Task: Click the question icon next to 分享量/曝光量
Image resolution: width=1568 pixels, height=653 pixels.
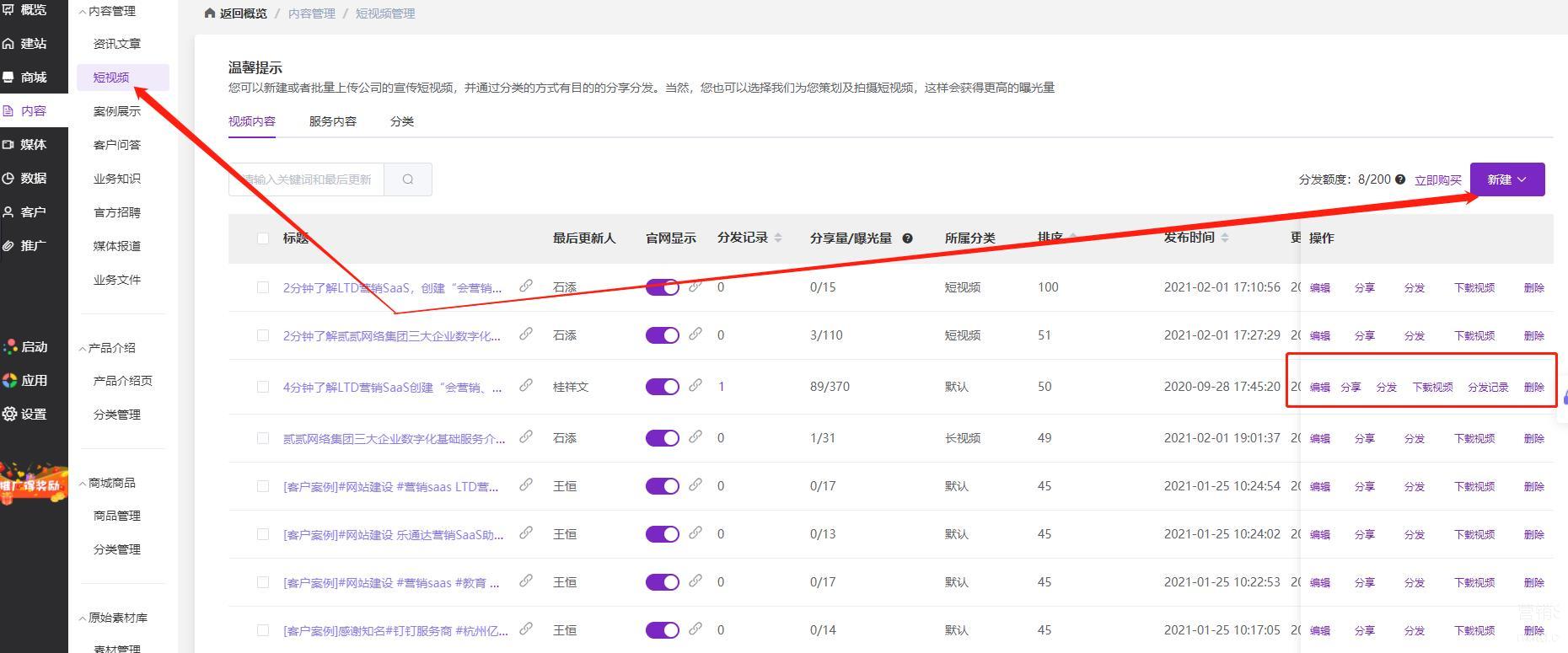Action: point(907,238)
